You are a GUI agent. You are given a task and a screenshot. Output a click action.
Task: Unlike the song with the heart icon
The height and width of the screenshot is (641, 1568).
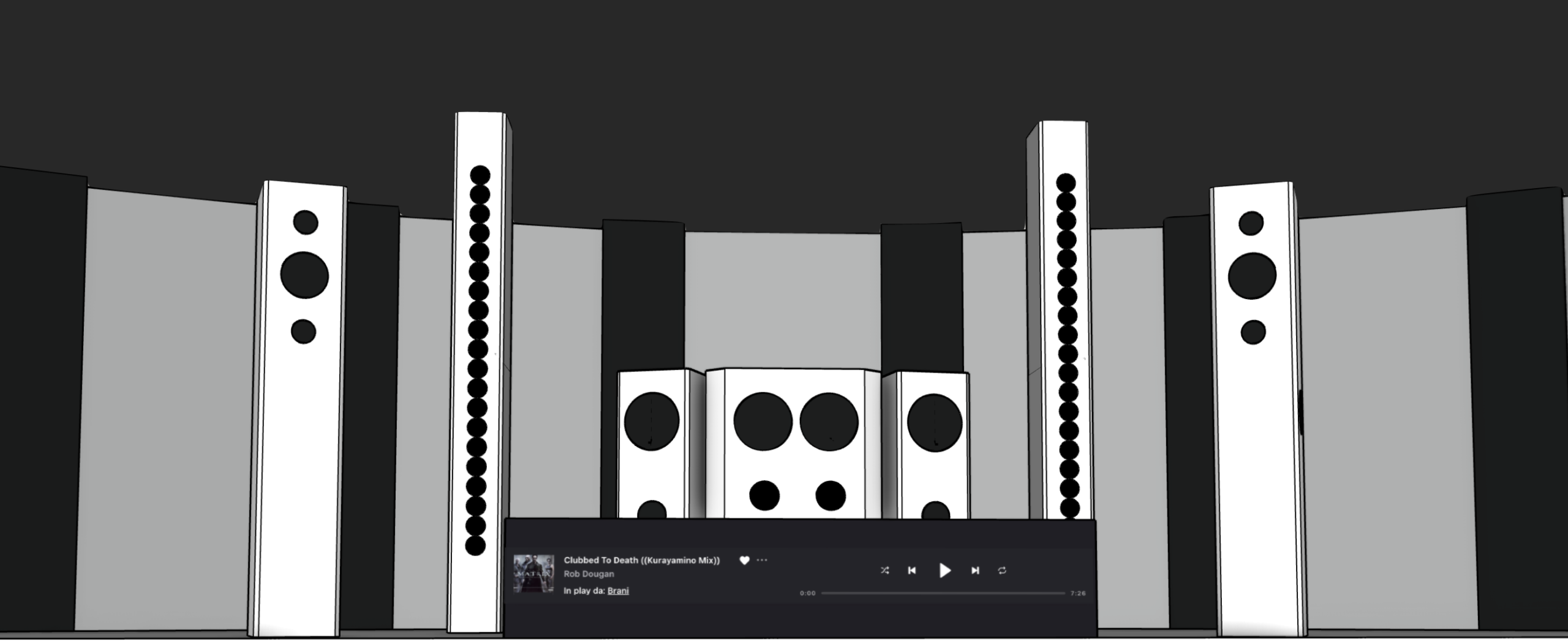[744, 560]
